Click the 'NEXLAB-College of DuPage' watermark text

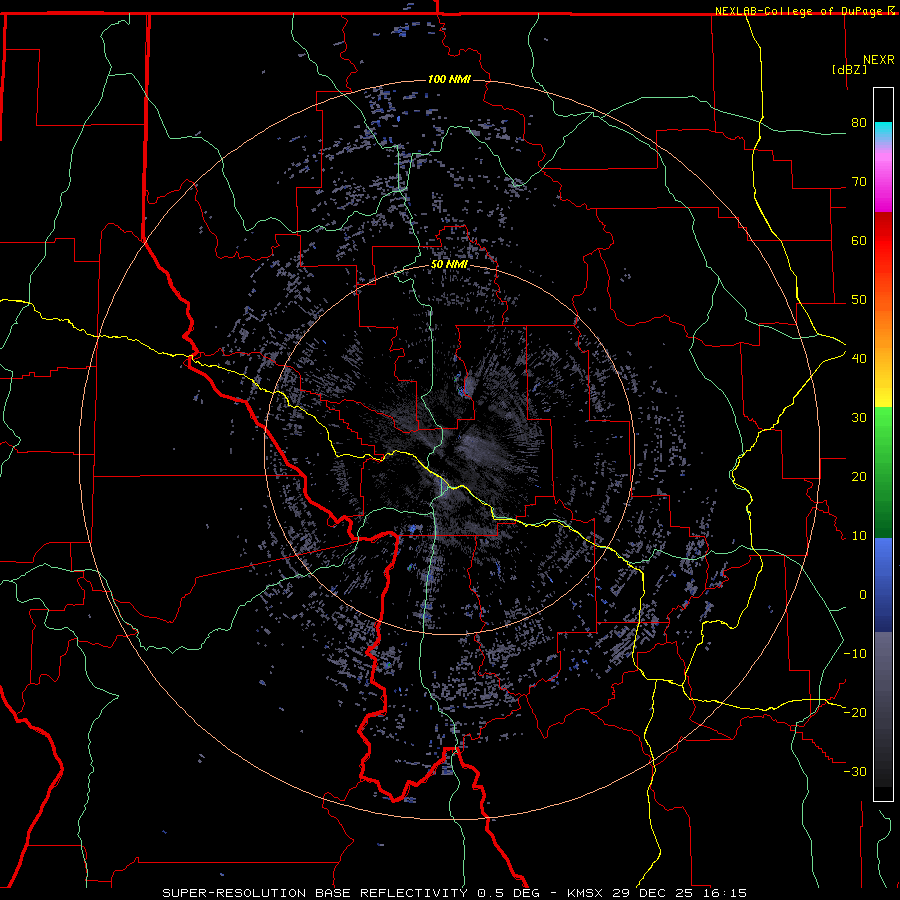point(798,11)
